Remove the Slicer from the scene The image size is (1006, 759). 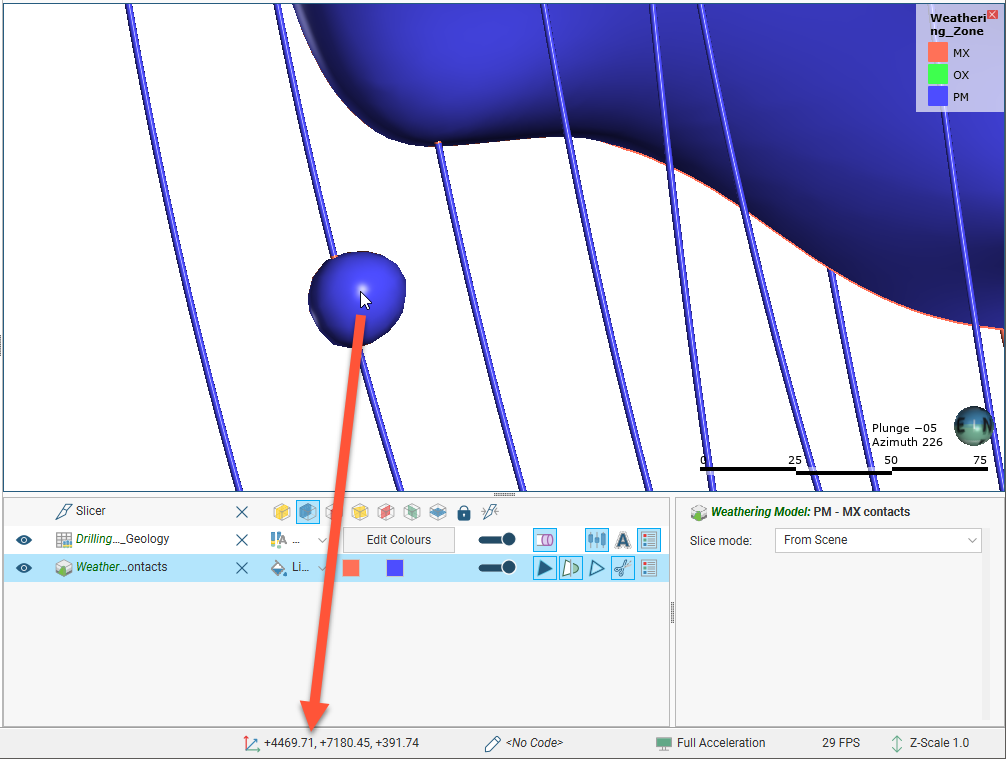pos(242,512)
